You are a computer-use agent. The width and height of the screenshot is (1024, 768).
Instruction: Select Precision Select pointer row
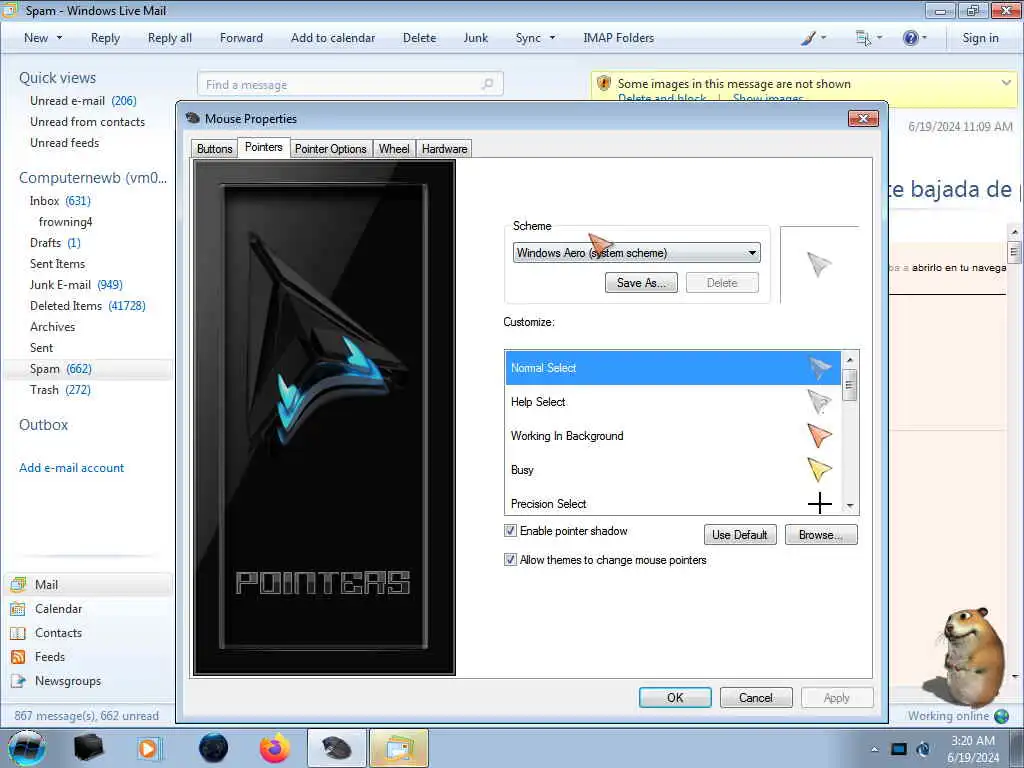pos(673,504)
